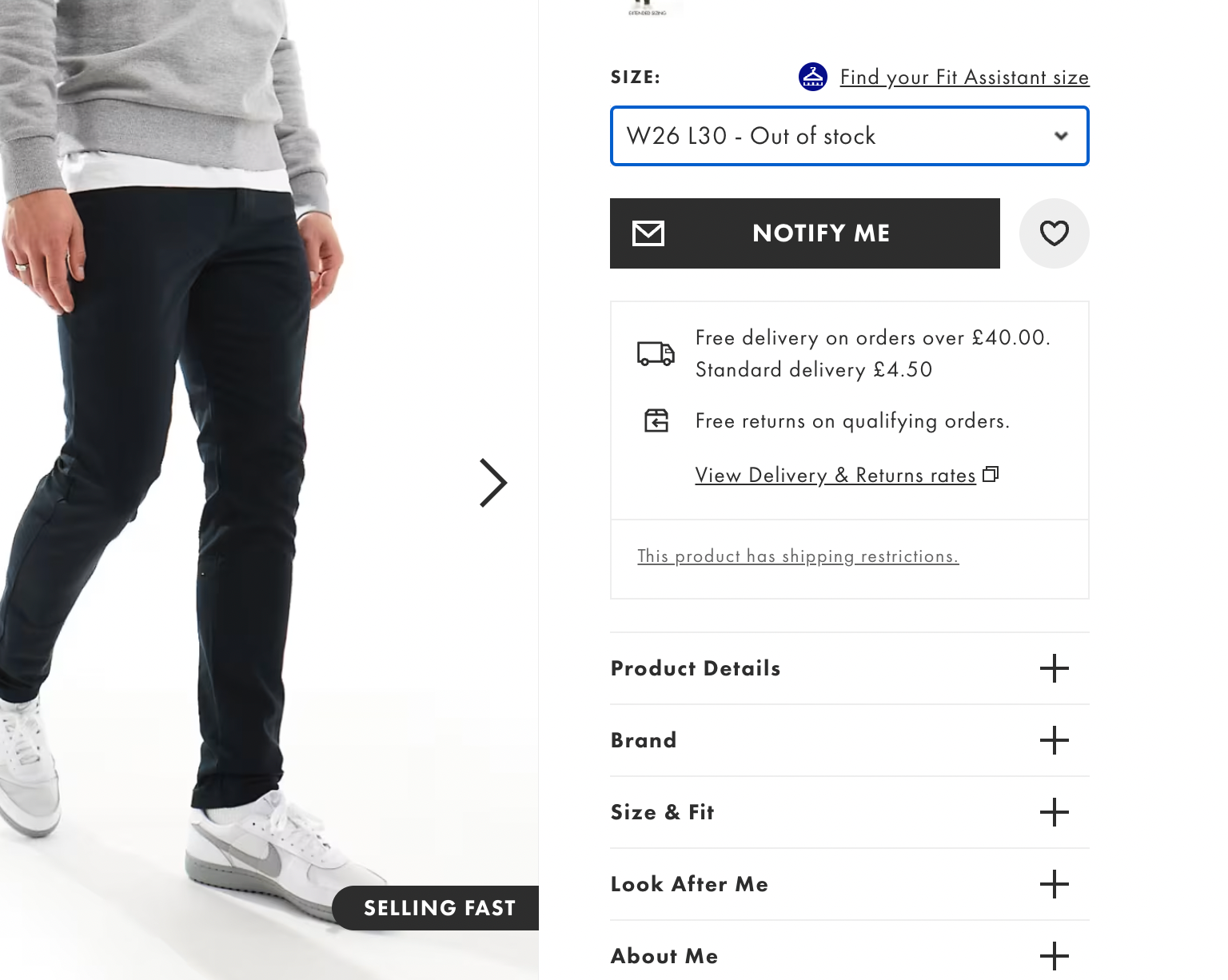Open Find your Fit Assistant size link
The width and height of the screenshot is (1228, 980).
[x=964, y=78]
